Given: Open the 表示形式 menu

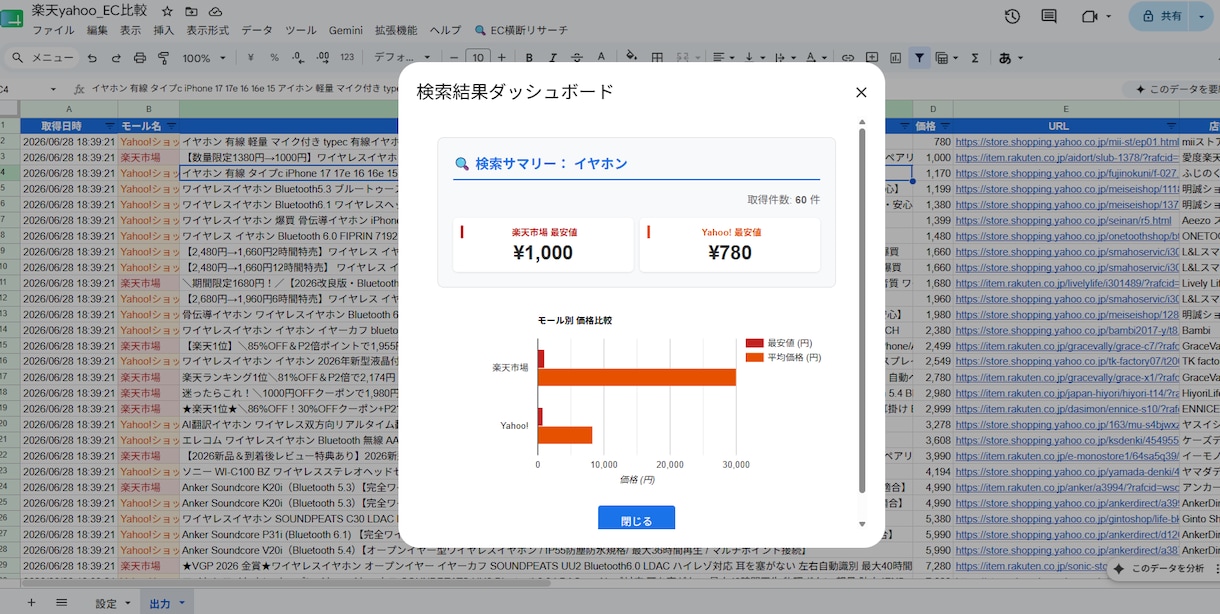Looking at the screenshot, I should tap(207, 30).
